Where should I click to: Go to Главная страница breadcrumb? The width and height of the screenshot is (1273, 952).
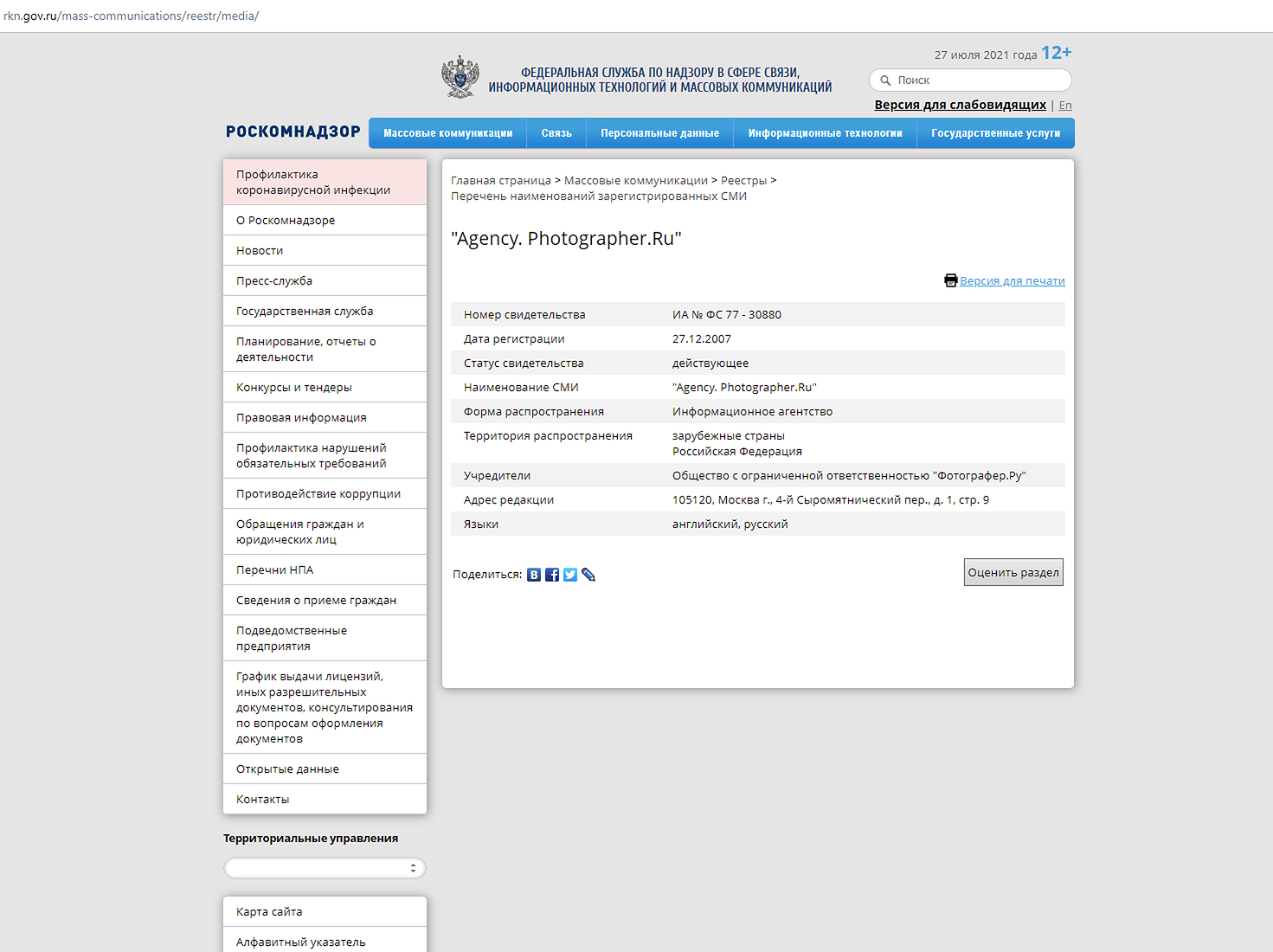coord(500,180)
